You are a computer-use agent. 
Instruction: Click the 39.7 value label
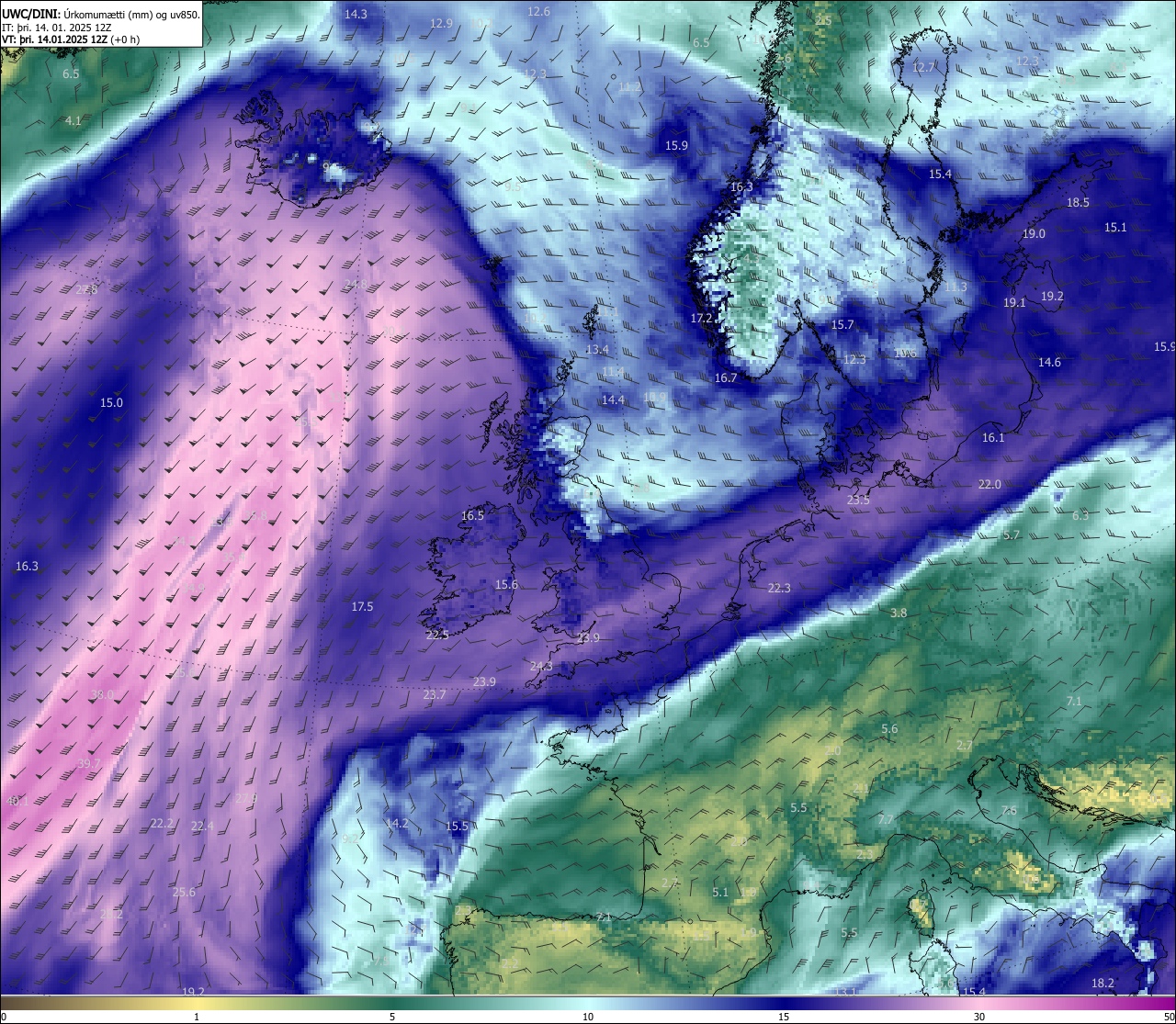point(89,763)
